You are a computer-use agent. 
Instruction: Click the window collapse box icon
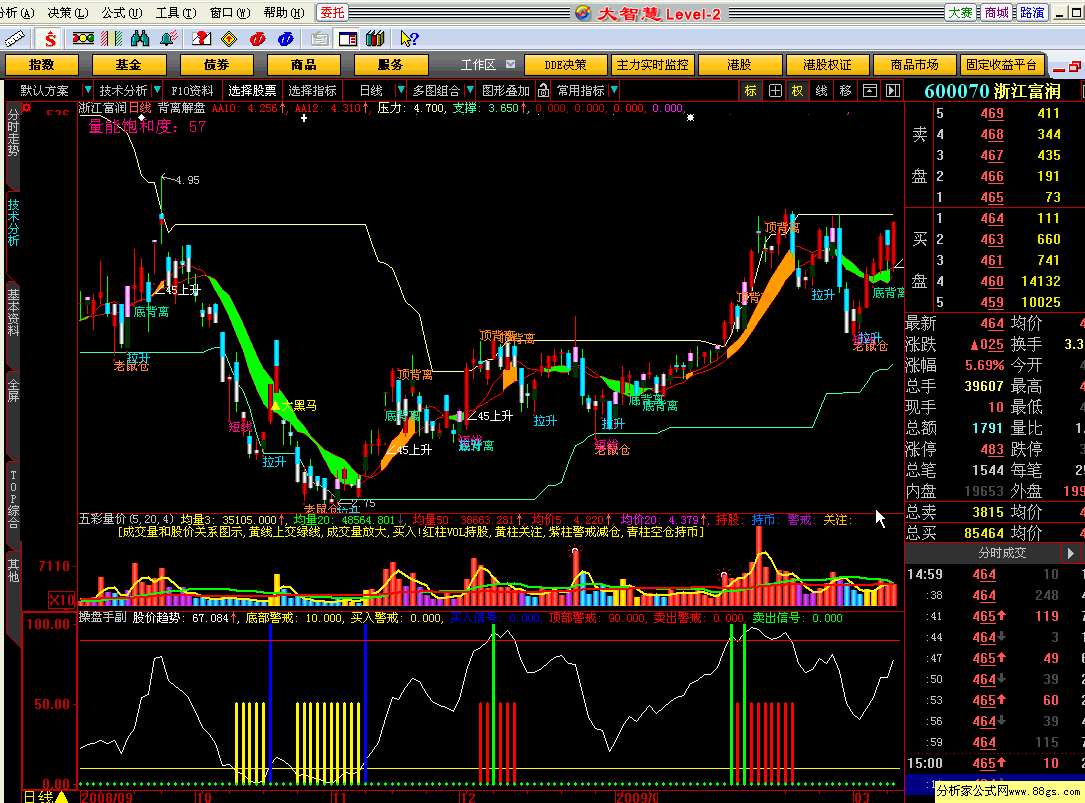(870, 91)
